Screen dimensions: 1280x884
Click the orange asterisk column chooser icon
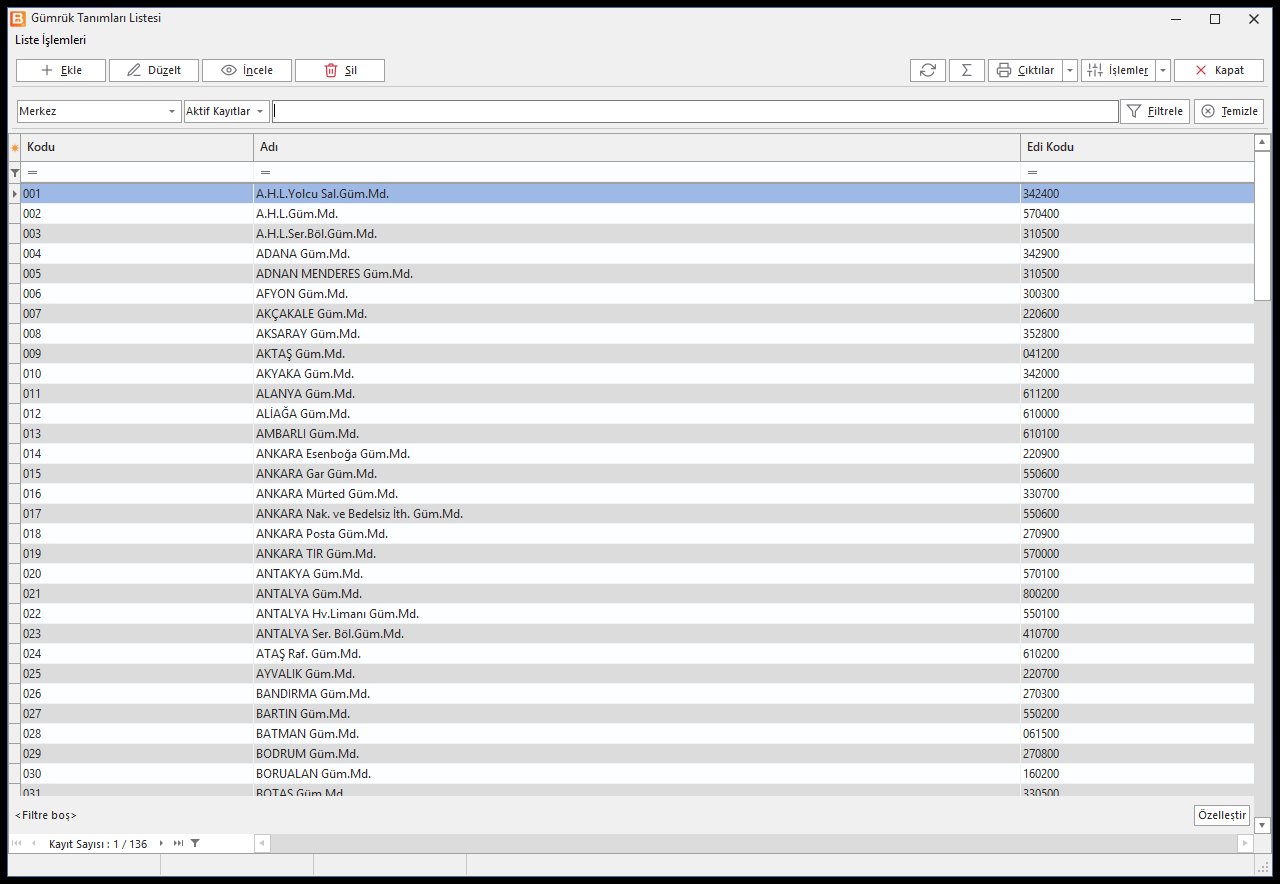[x=15, y=148]
